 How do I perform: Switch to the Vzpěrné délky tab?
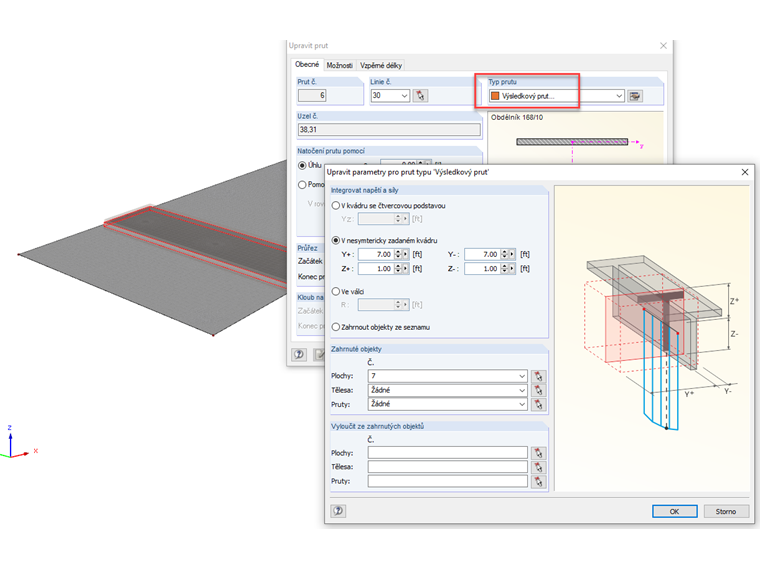coord(380,65)
